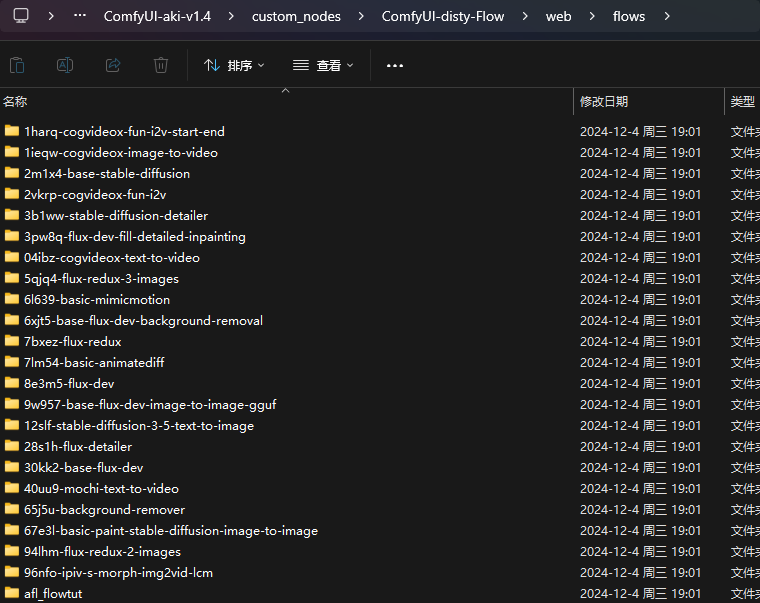This screenshot has width=760, height=603.
Task: Click the Paste clipboard icon
Action: point(17,65)
